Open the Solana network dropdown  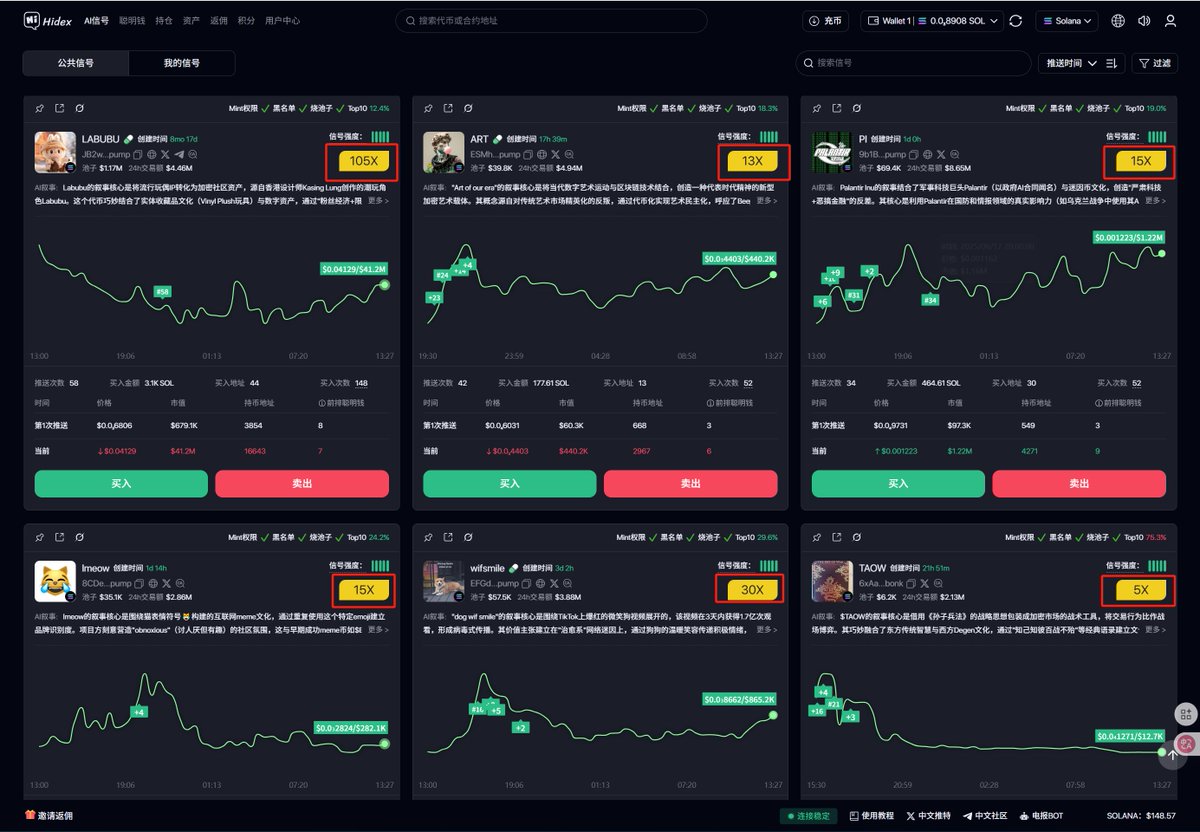(x=1066, y=20)
